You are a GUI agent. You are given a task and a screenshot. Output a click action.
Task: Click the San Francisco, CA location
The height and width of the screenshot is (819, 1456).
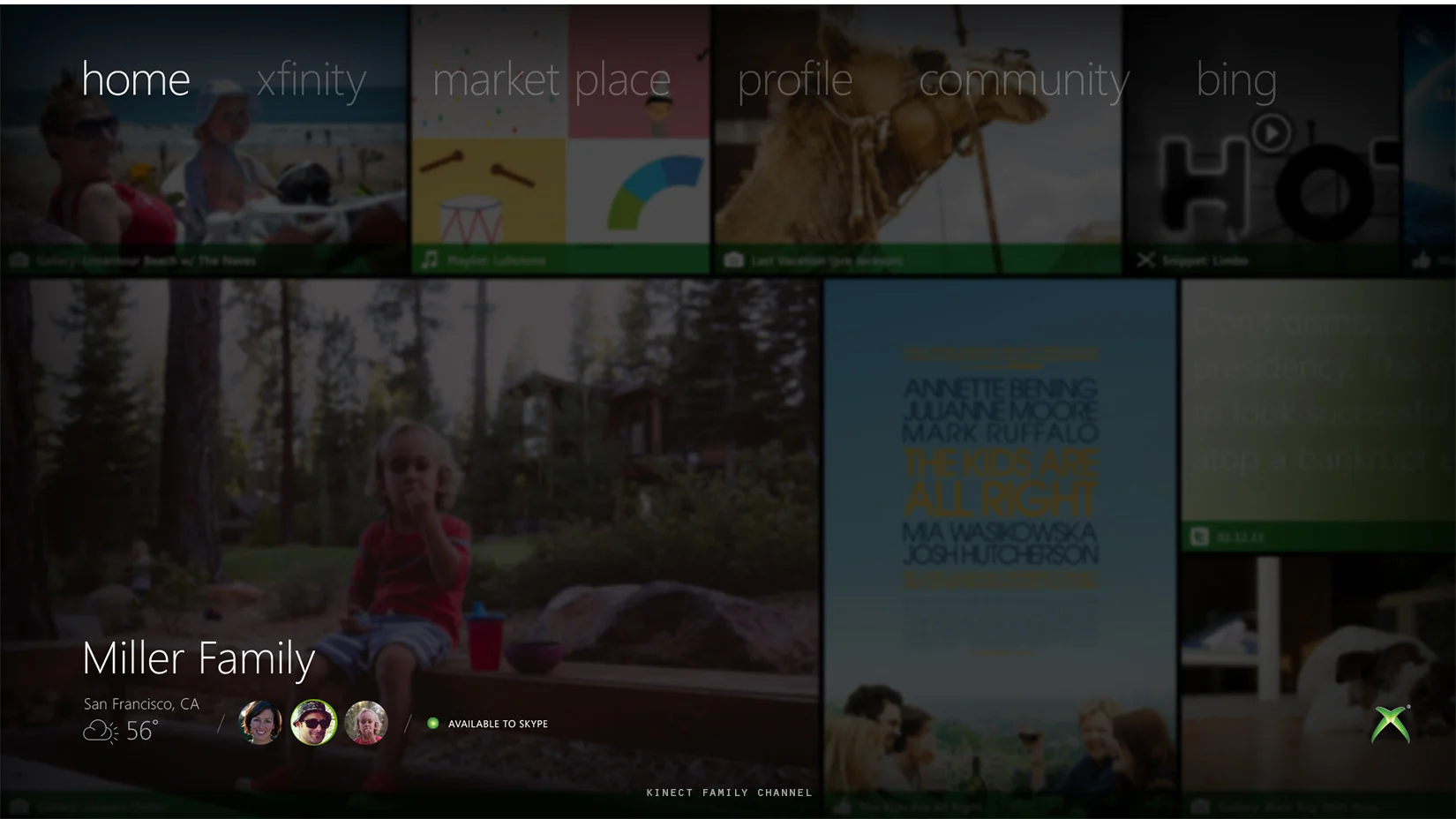point(141,703)
